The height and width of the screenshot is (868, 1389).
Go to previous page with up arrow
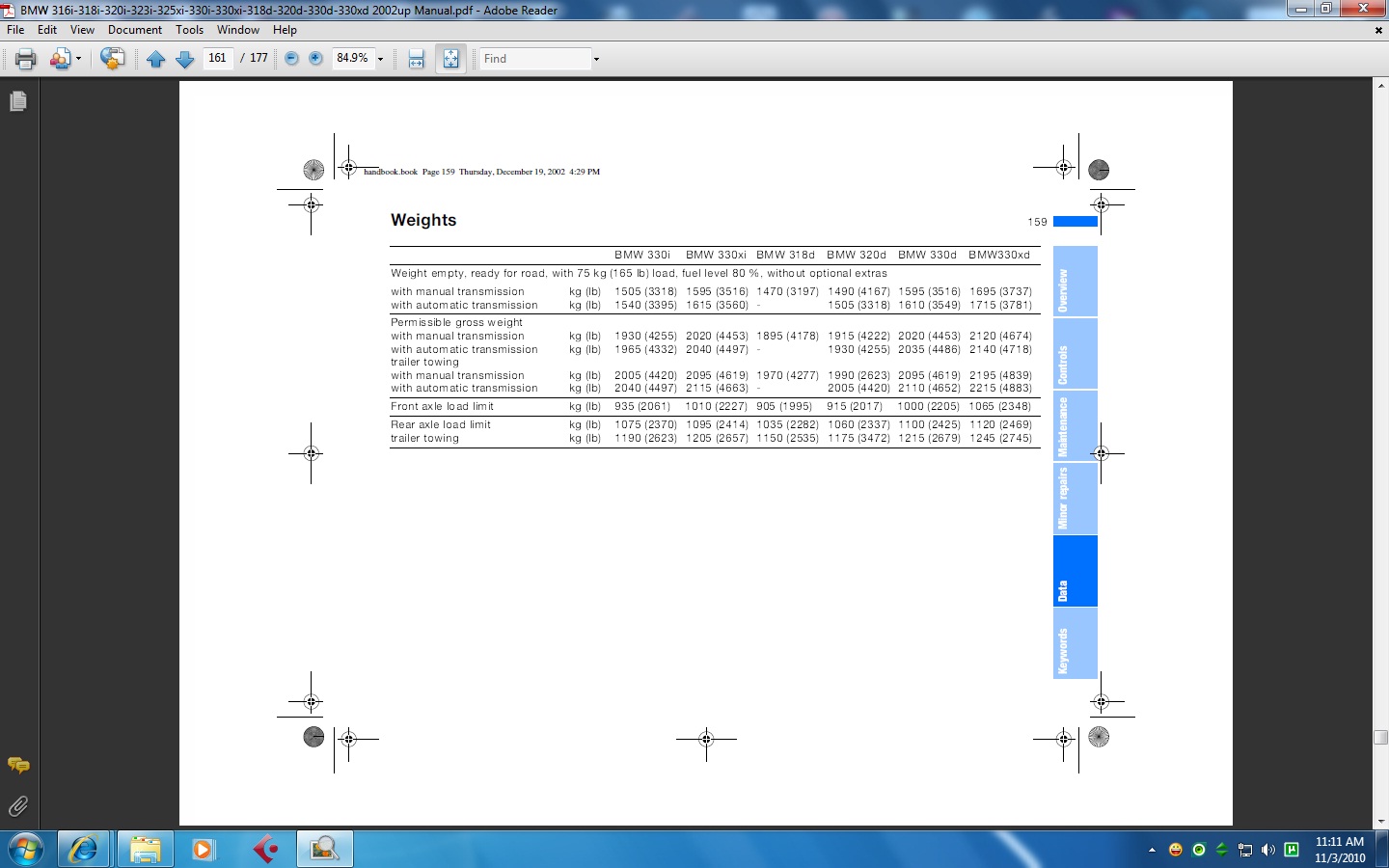tap(156, 59)
